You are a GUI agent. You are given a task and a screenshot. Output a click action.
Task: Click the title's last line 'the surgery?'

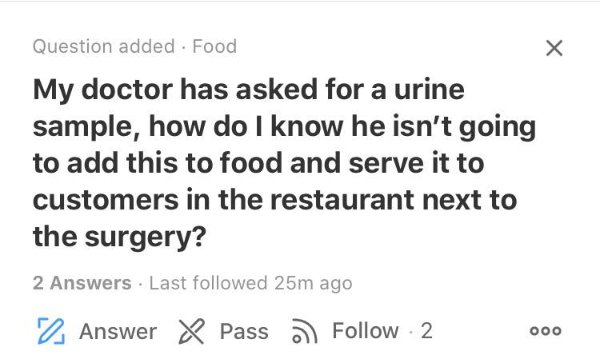[119, 237]
